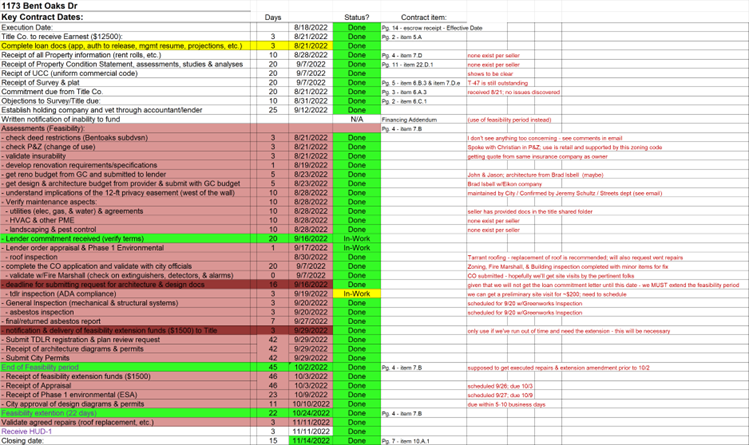Select 'final/returned asbestos report' cell
Image resolution: width=749 pixels, height=445 pixels.
[125, 321]
